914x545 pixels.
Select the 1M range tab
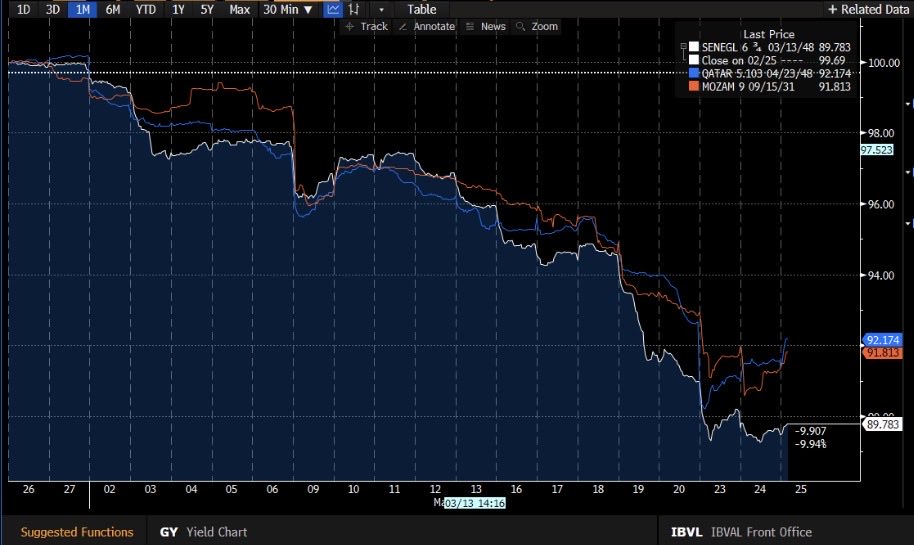click(x=82, y=9)
